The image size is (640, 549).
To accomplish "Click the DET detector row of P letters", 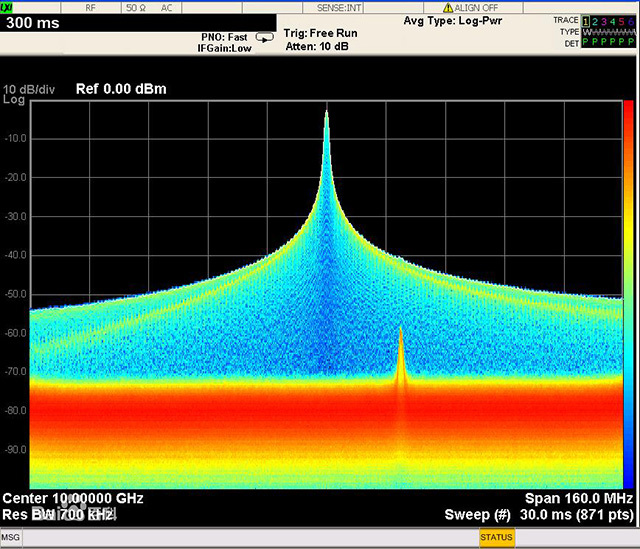I will click(609, 42).
